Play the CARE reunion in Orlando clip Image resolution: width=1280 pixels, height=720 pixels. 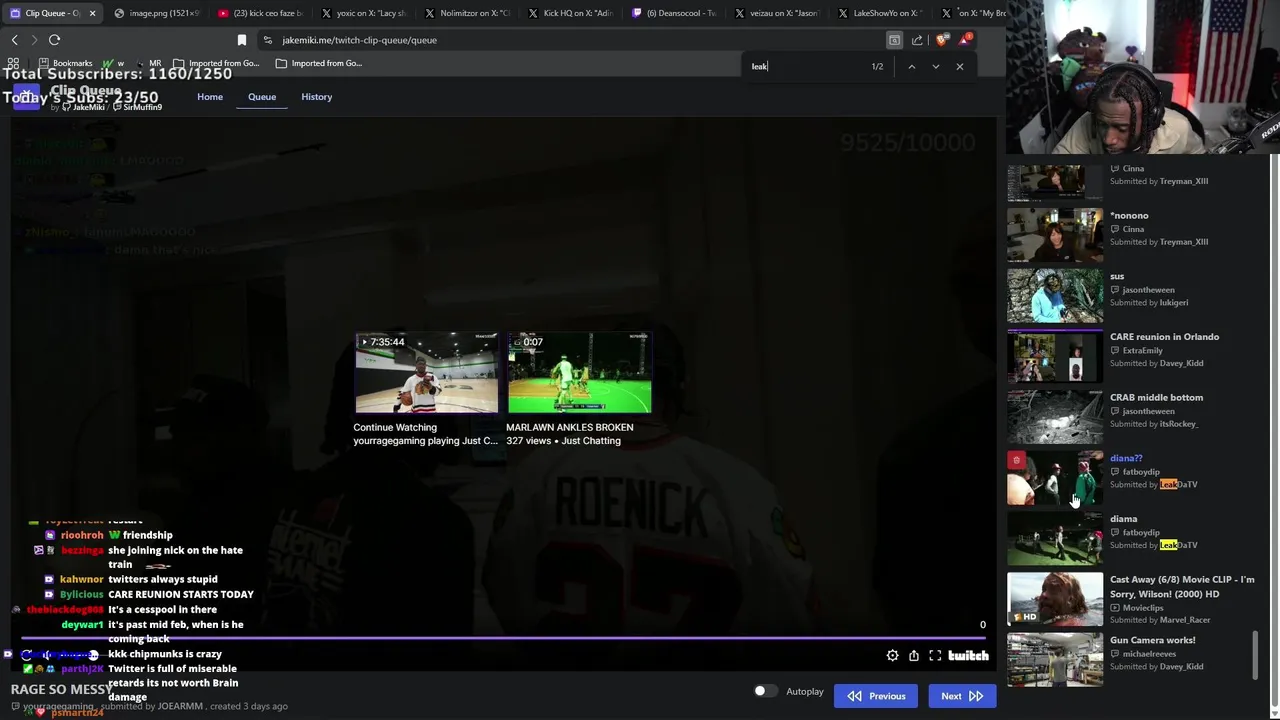1055,356
